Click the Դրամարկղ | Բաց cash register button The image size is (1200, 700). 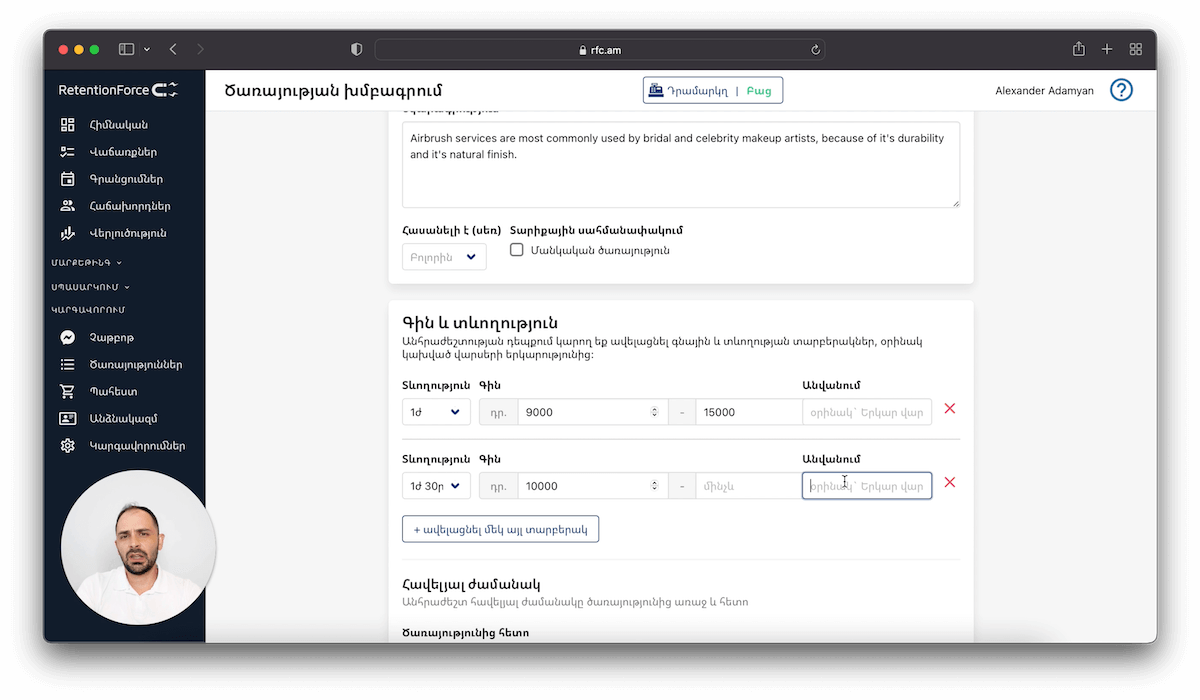[713, 90]
